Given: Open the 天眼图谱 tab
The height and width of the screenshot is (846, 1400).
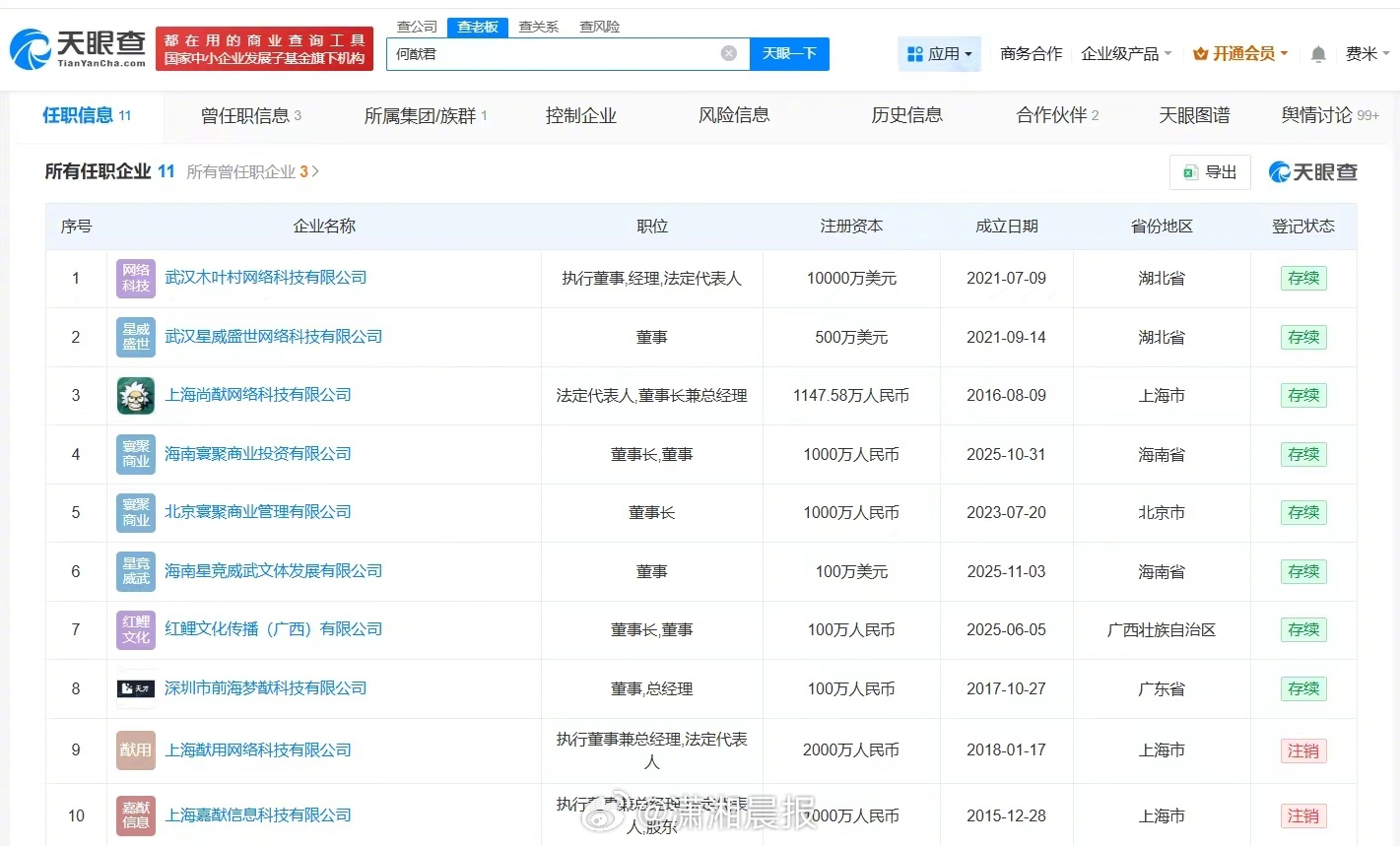Looking at the screenshot, I should point(1194,115).
